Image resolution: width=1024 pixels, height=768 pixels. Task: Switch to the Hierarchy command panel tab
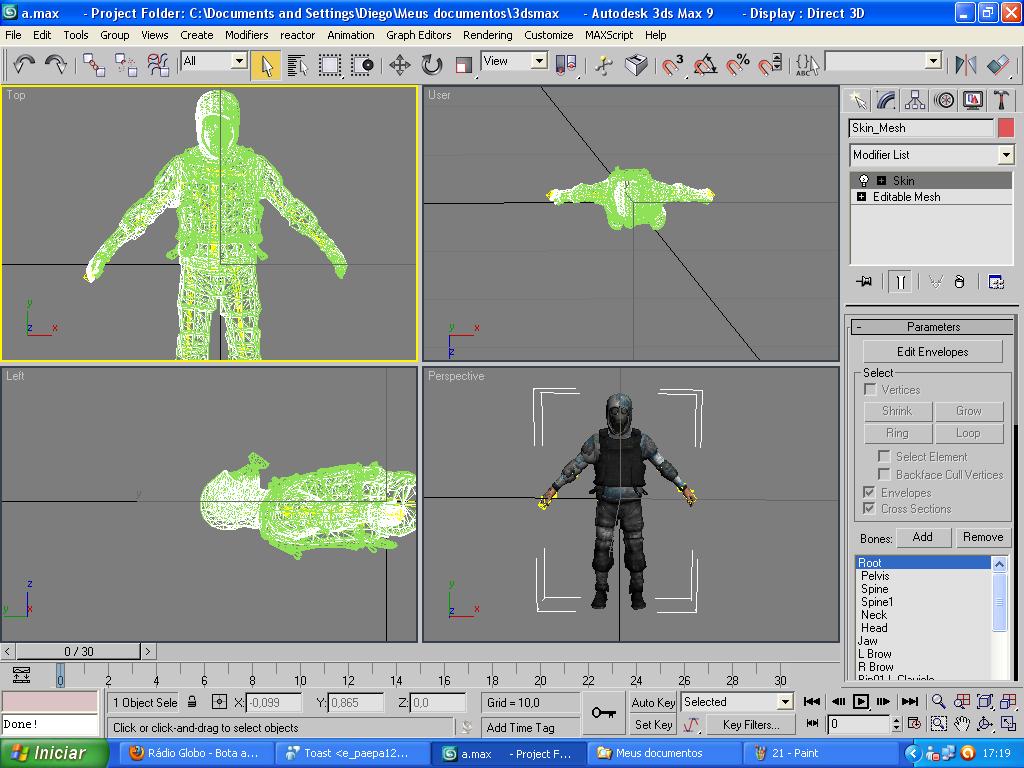[915, 100]
